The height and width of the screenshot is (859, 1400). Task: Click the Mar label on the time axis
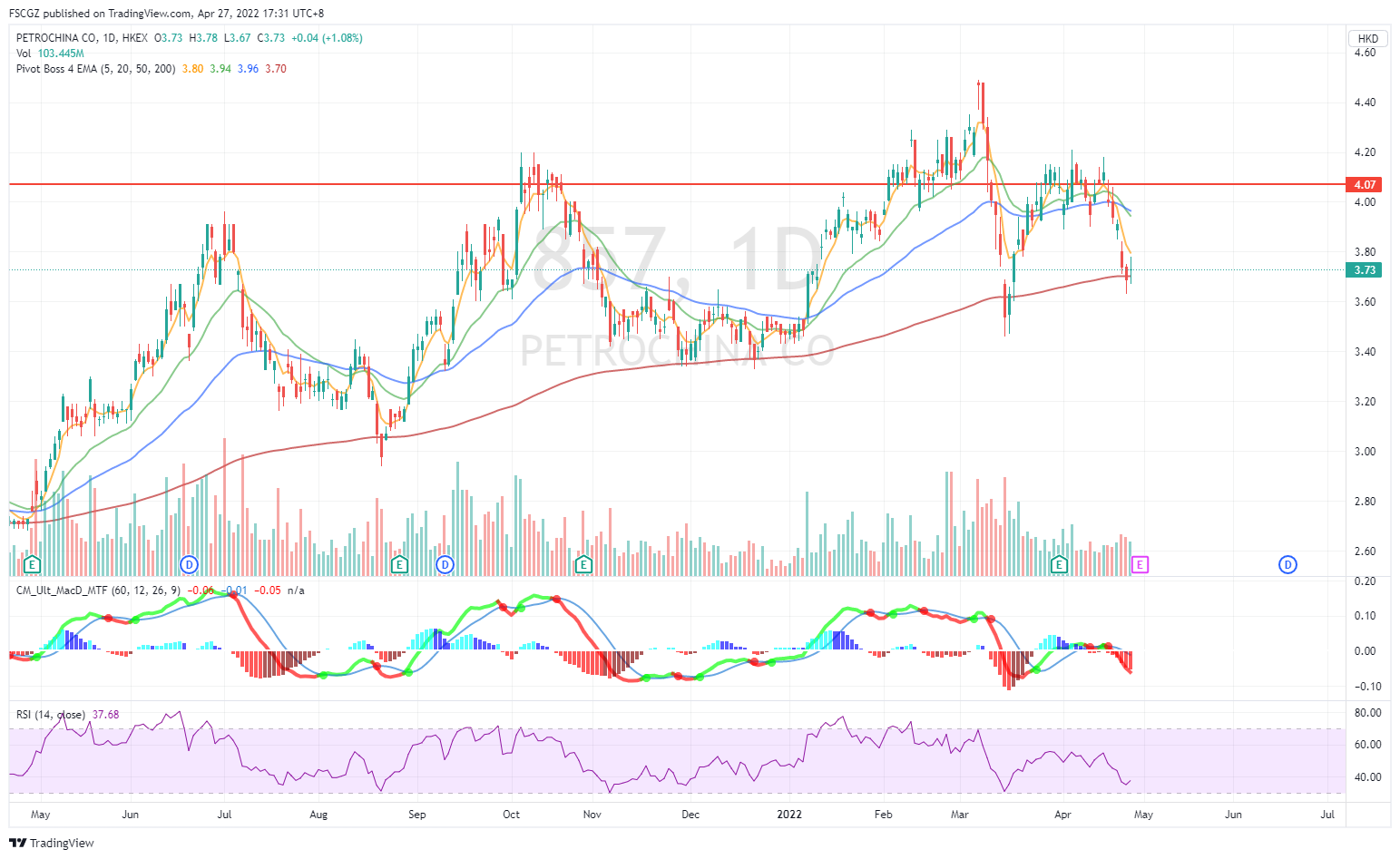(959, 815)
